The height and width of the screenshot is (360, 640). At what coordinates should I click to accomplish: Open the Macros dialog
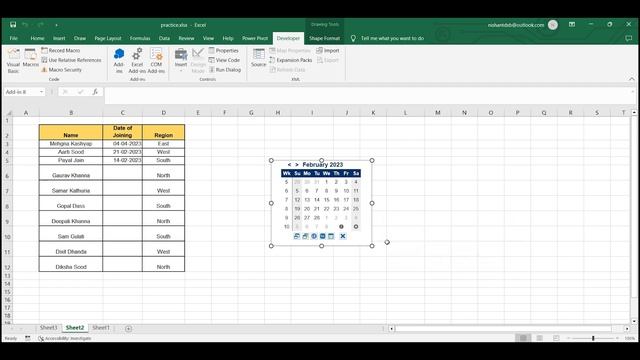(x=30, y=58)
